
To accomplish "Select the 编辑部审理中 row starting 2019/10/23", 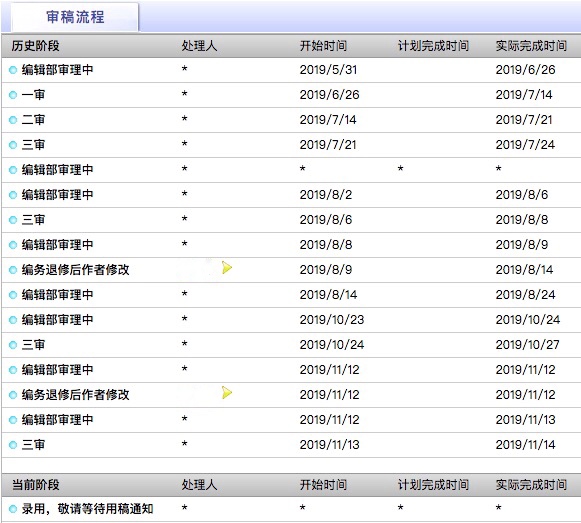I will (290, 320).
